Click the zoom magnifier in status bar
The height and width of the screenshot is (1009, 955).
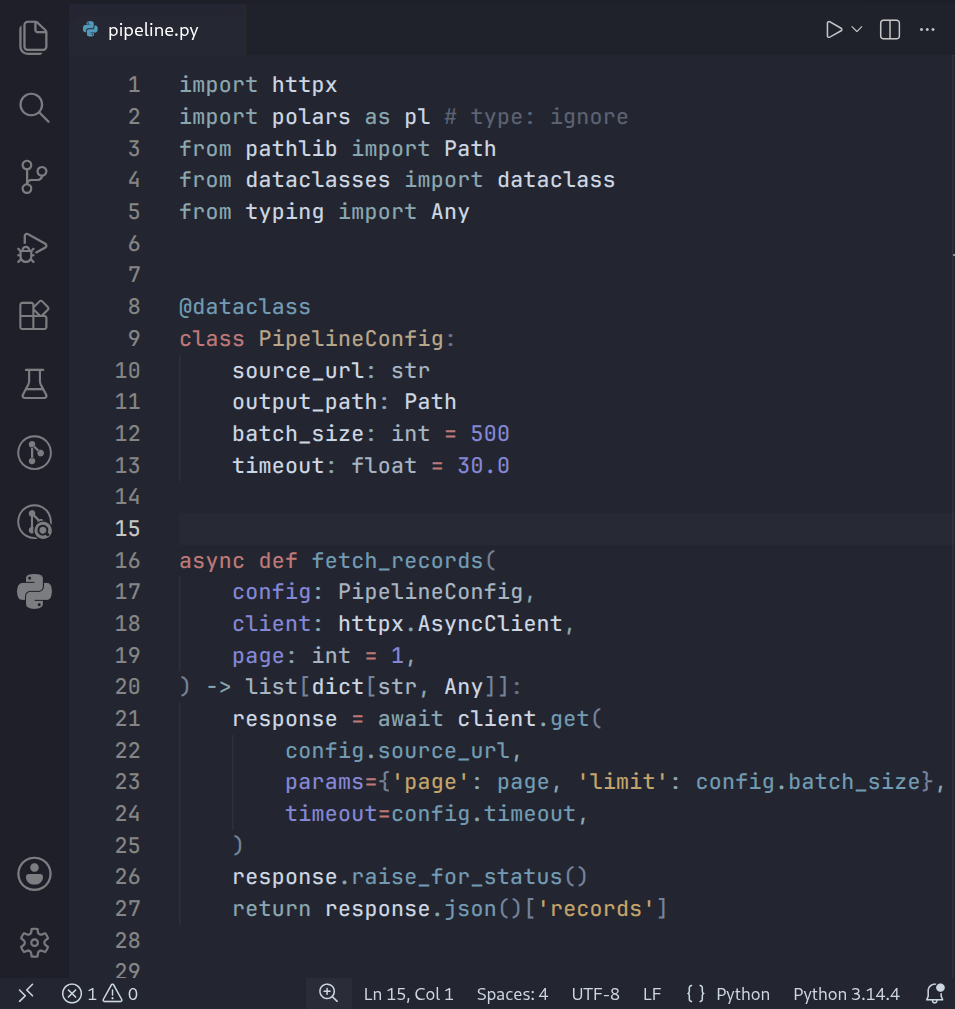328,994
